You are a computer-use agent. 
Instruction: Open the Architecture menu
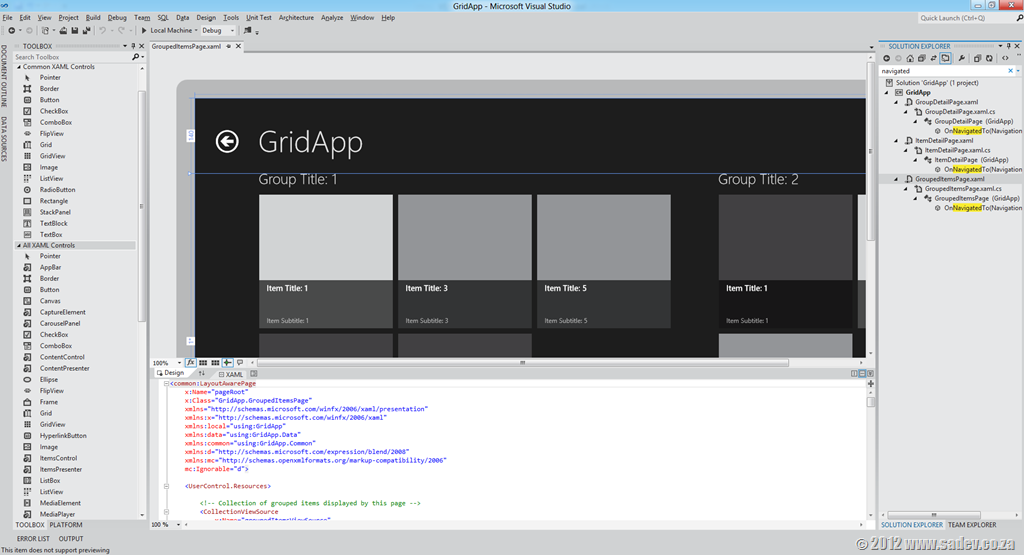[x=296, y=18]
